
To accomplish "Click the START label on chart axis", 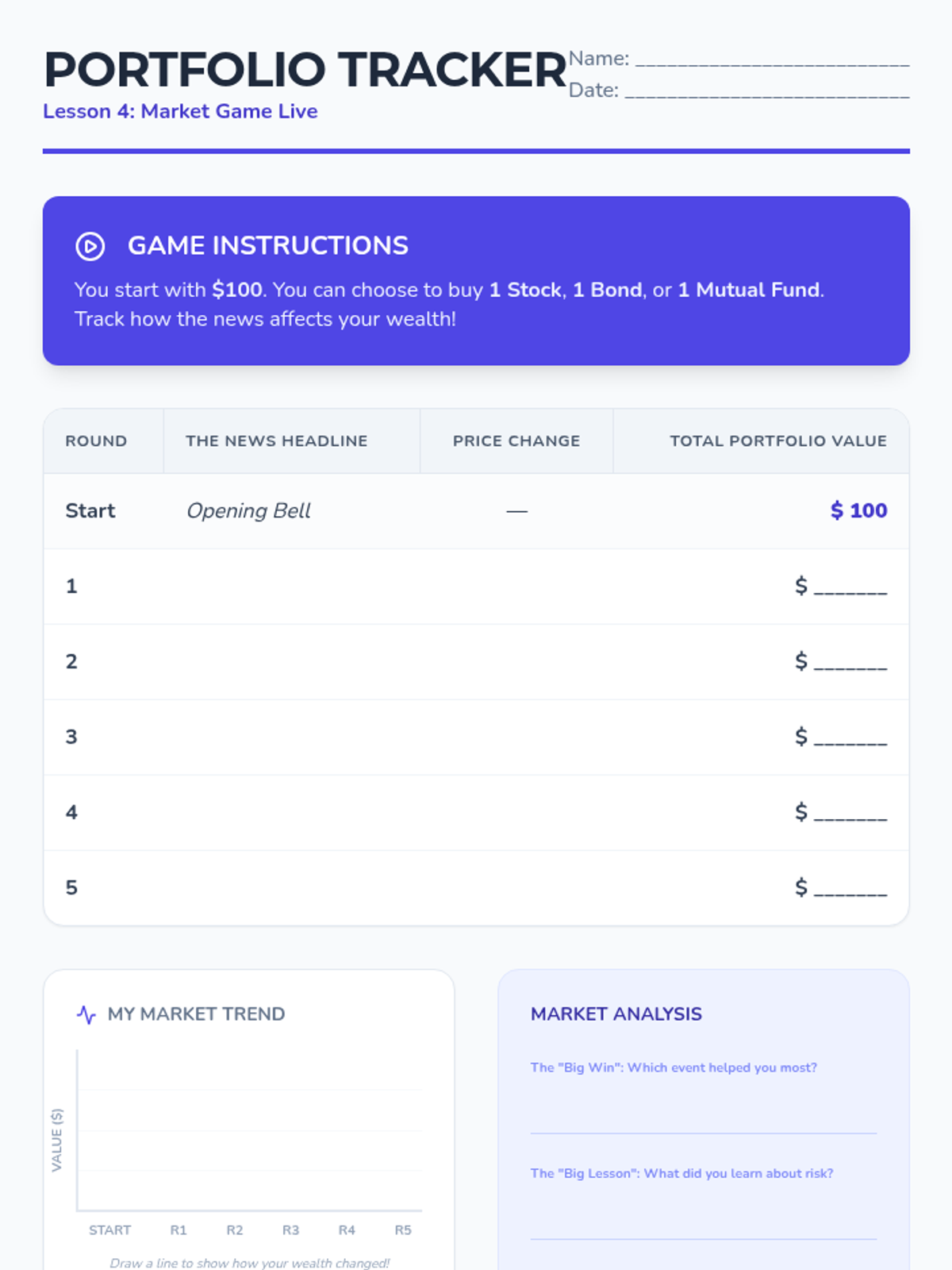I will click(109, 1230).
